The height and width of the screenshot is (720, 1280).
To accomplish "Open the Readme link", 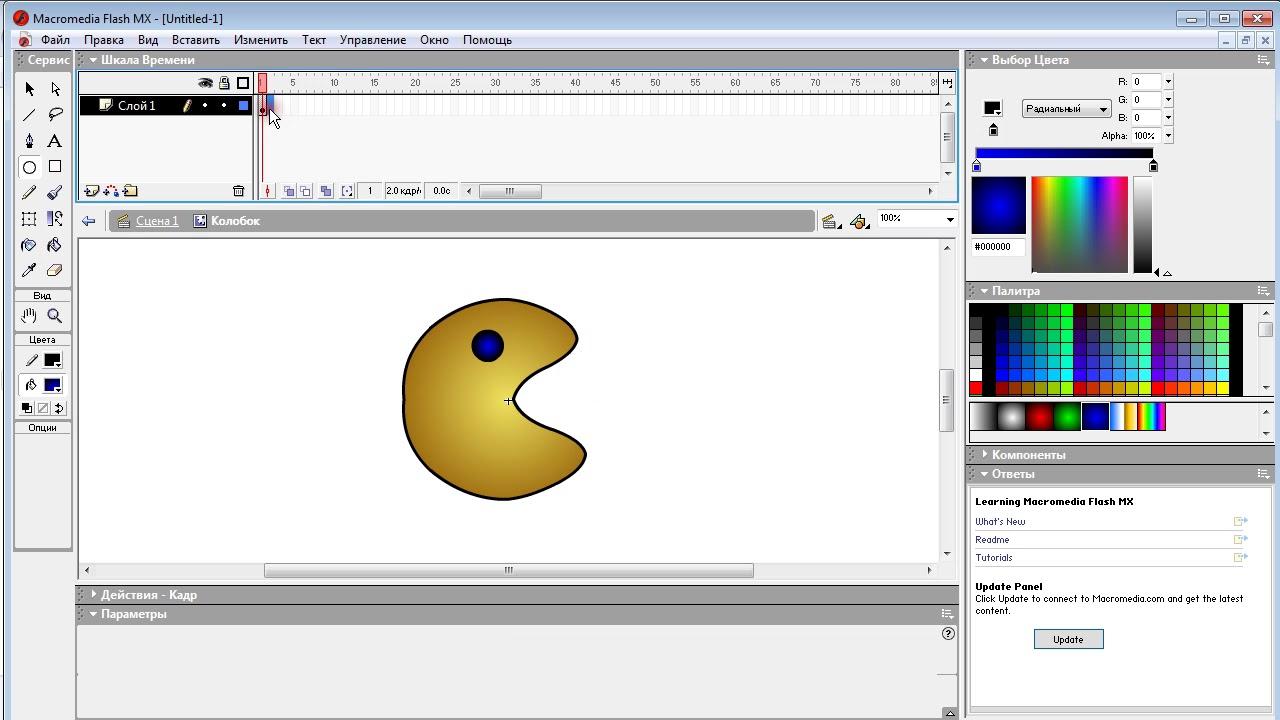I will [992, 540].
